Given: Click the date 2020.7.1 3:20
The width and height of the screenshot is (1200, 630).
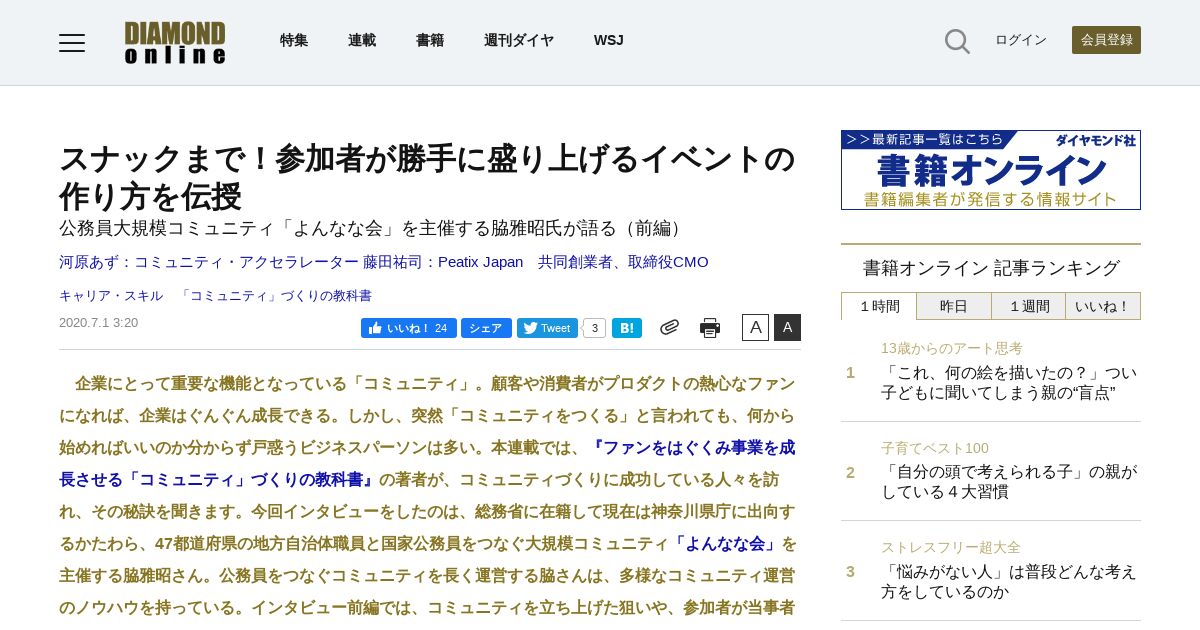Looking at the screenshot, I should pos(99,323).
